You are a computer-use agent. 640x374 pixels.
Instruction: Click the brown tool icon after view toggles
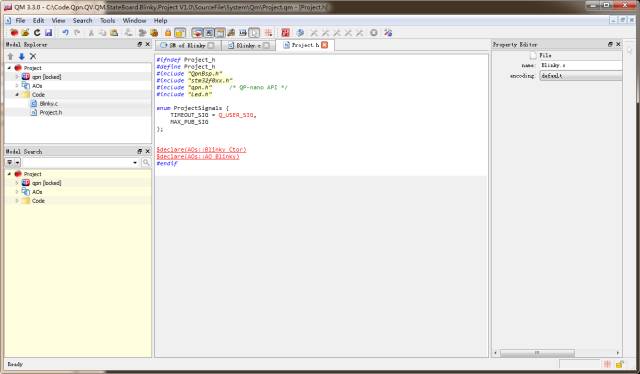click(x=231, y=33)
